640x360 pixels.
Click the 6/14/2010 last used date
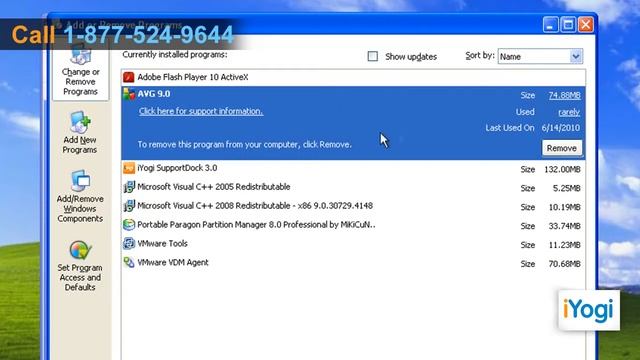click(560, 128)
